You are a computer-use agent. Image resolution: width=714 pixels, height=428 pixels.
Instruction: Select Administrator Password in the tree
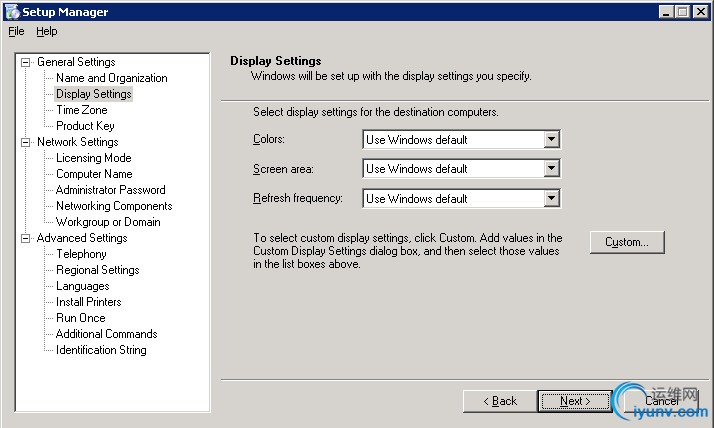click(110, 190)
